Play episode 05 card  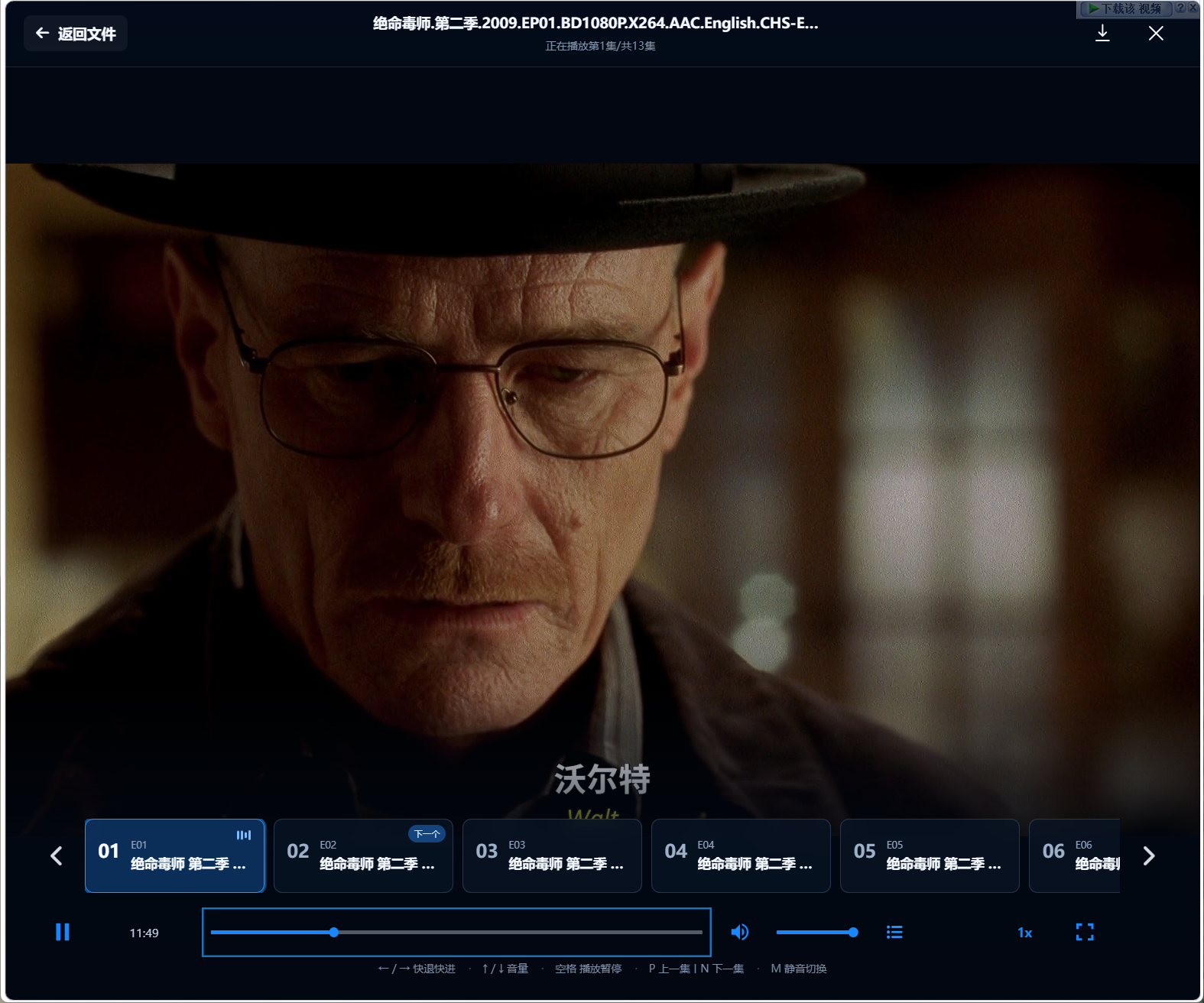click(x=930, y=855)
